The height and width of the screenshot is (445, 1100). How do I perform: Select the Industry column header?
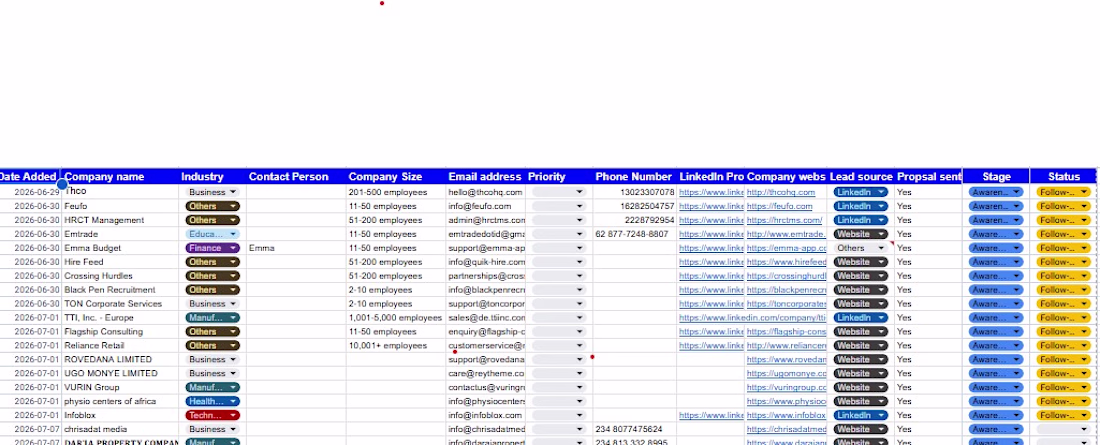tap(212, 177)
